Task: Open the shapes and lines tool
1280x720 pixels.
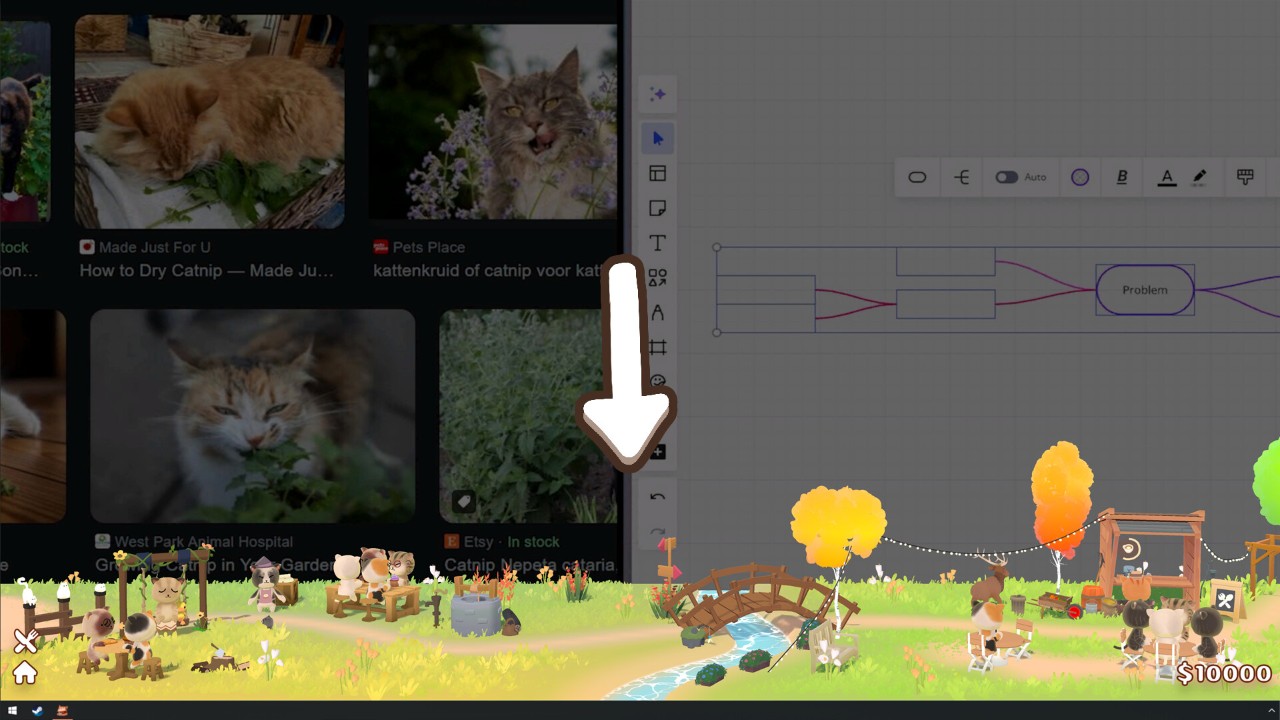Action: tap(657, 278)
